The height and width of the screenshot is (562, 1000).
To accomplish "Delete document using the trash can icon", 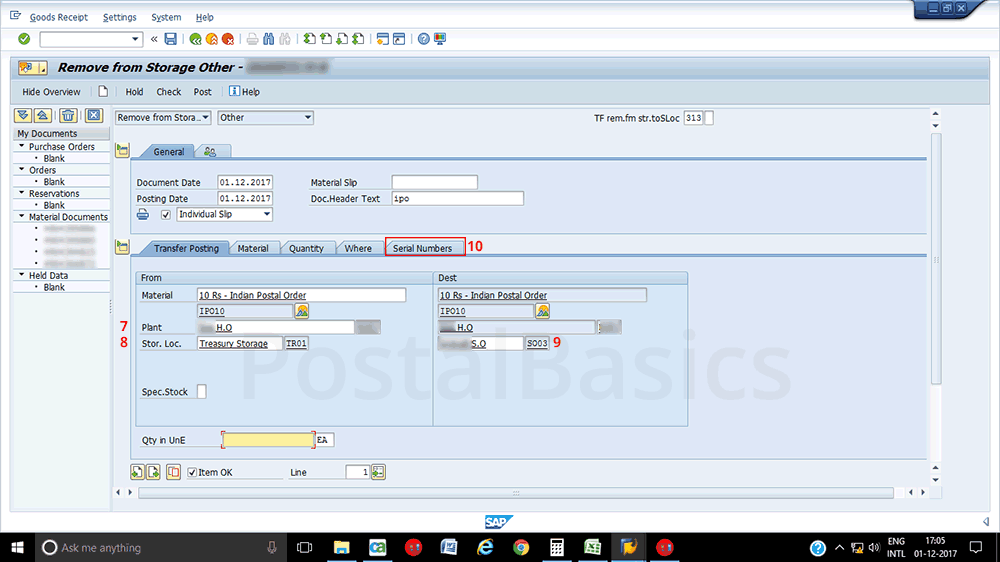I will tap(69, 116).
